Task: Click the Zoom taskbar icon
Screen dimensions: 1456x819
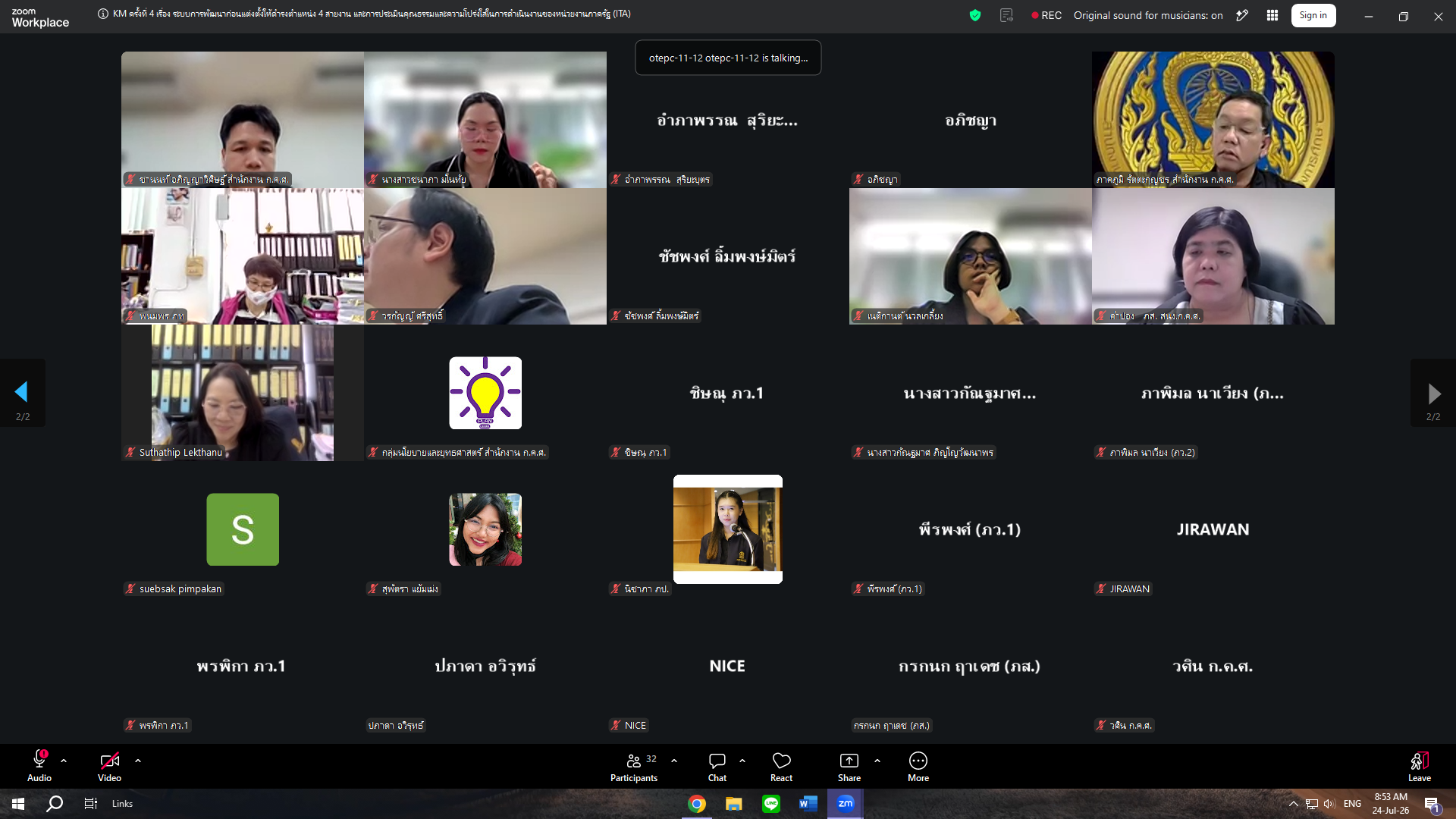Action: point(845,804)
